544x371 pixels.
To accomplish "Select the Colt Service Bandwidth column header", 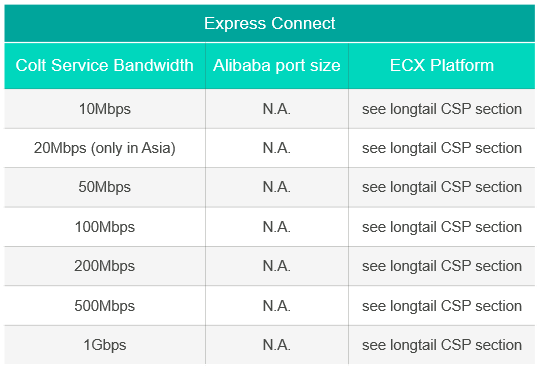I will [104, 65].
